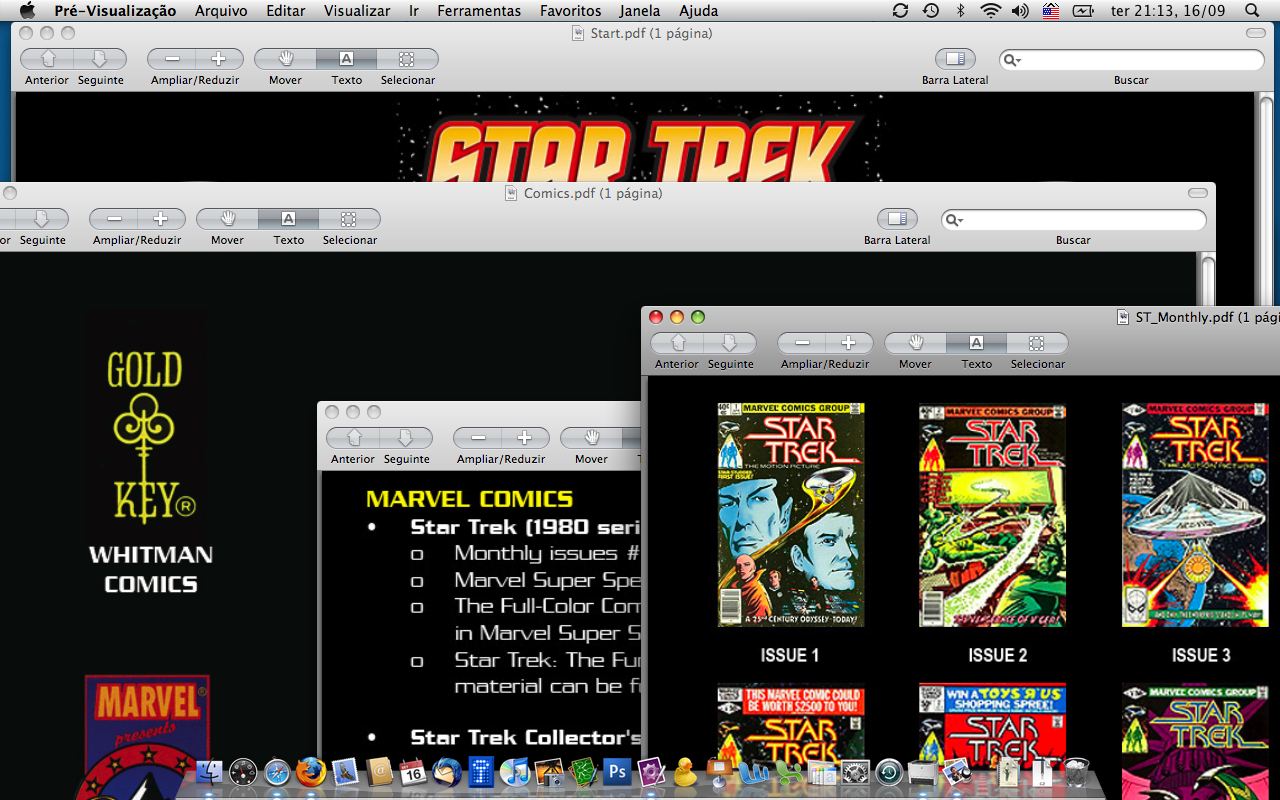The image size is (1280, 800).
Task: Choose Mover hand tool in Comics.pdf
Action: (227, 219)
